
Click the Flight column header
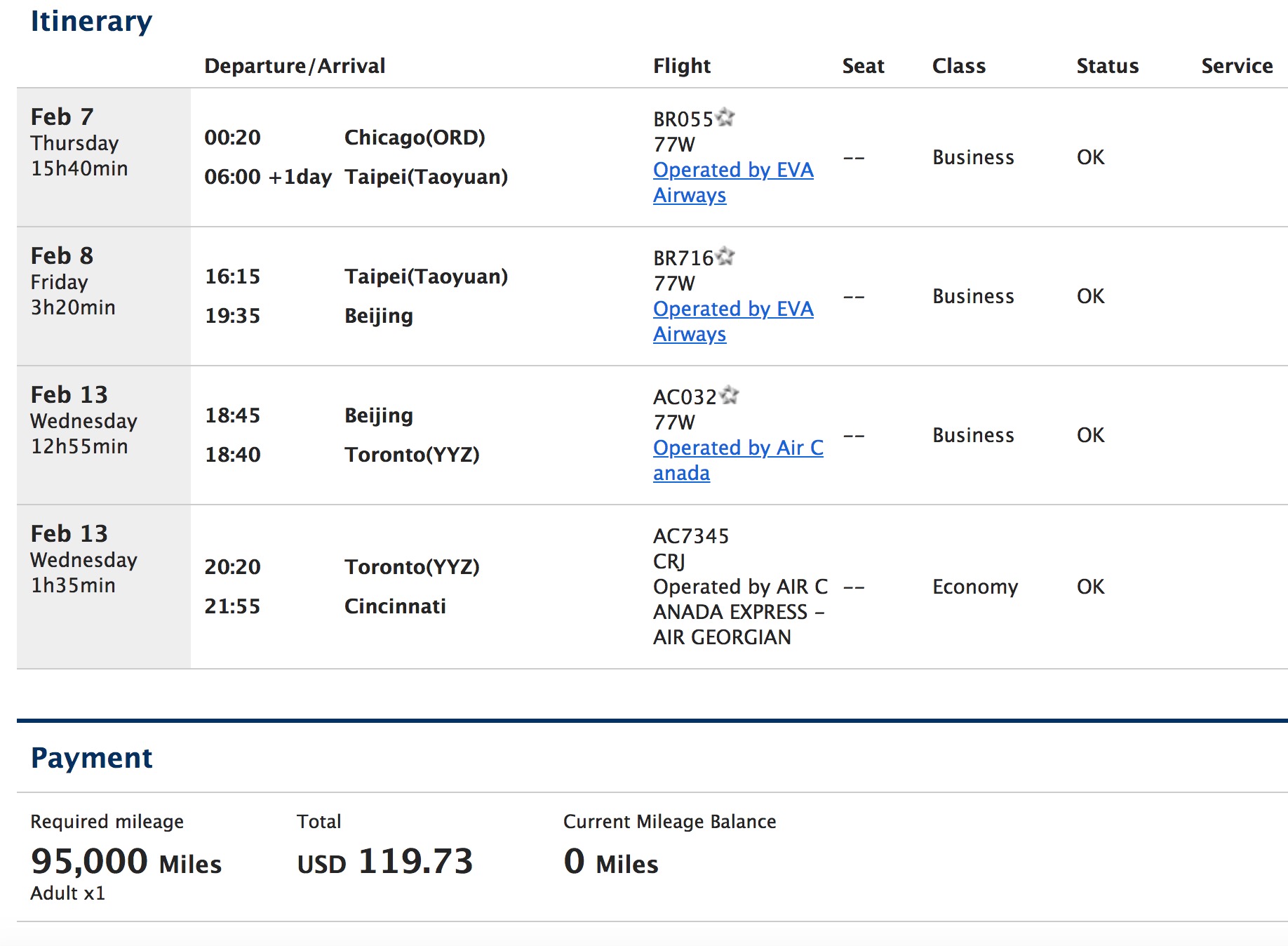tap(682, 66)
